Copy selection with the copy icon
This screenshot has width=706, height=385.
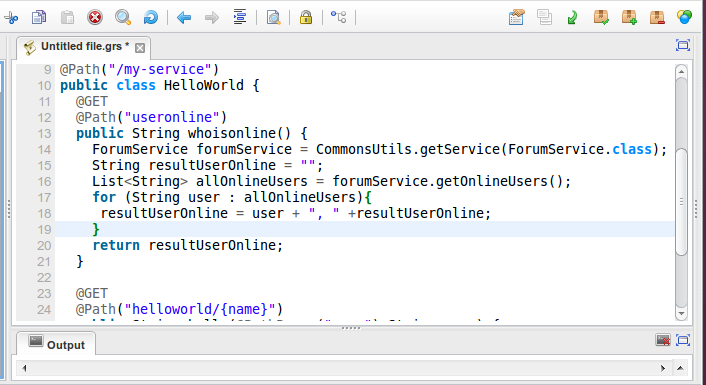pyautogui.click(x=39, y=18)
